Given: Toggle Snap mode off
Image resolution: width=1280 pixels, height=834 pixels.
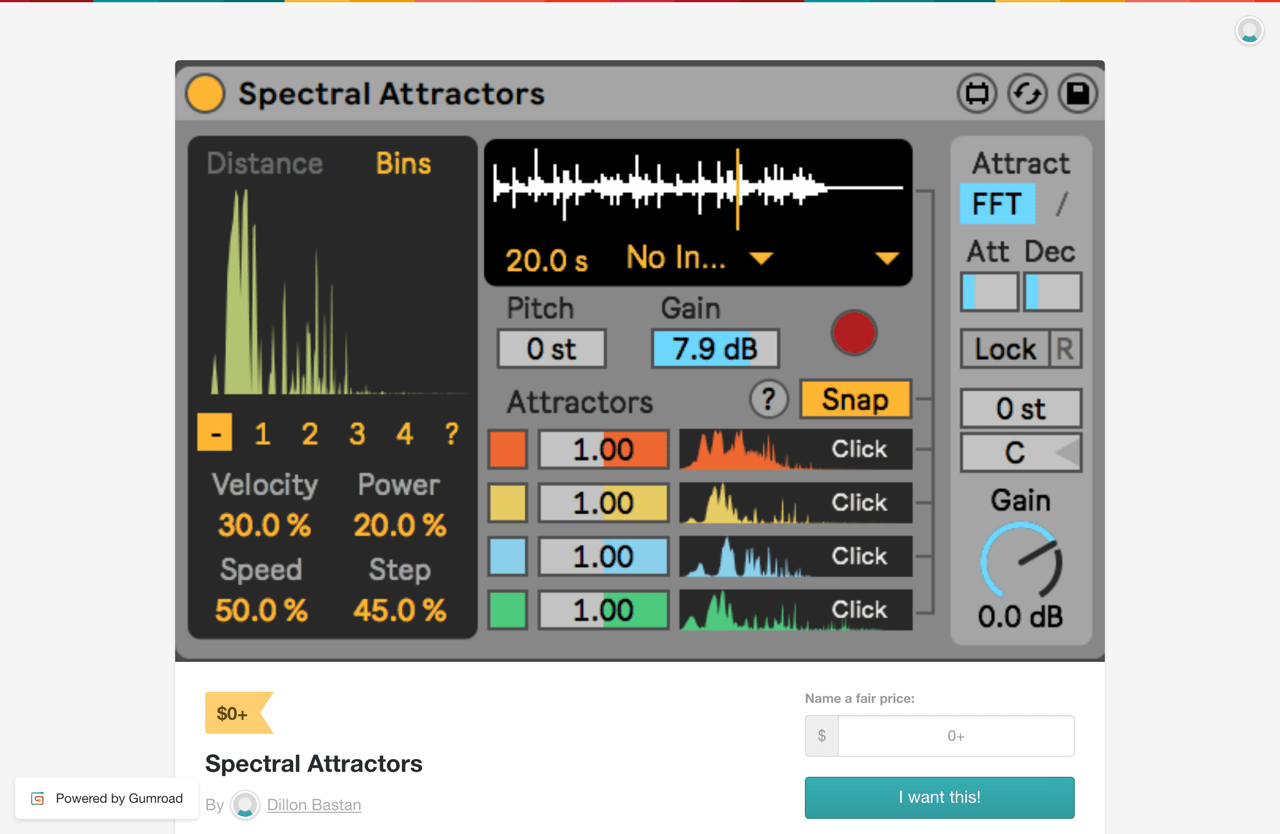Looking at the screenshot, I should 855,398.
